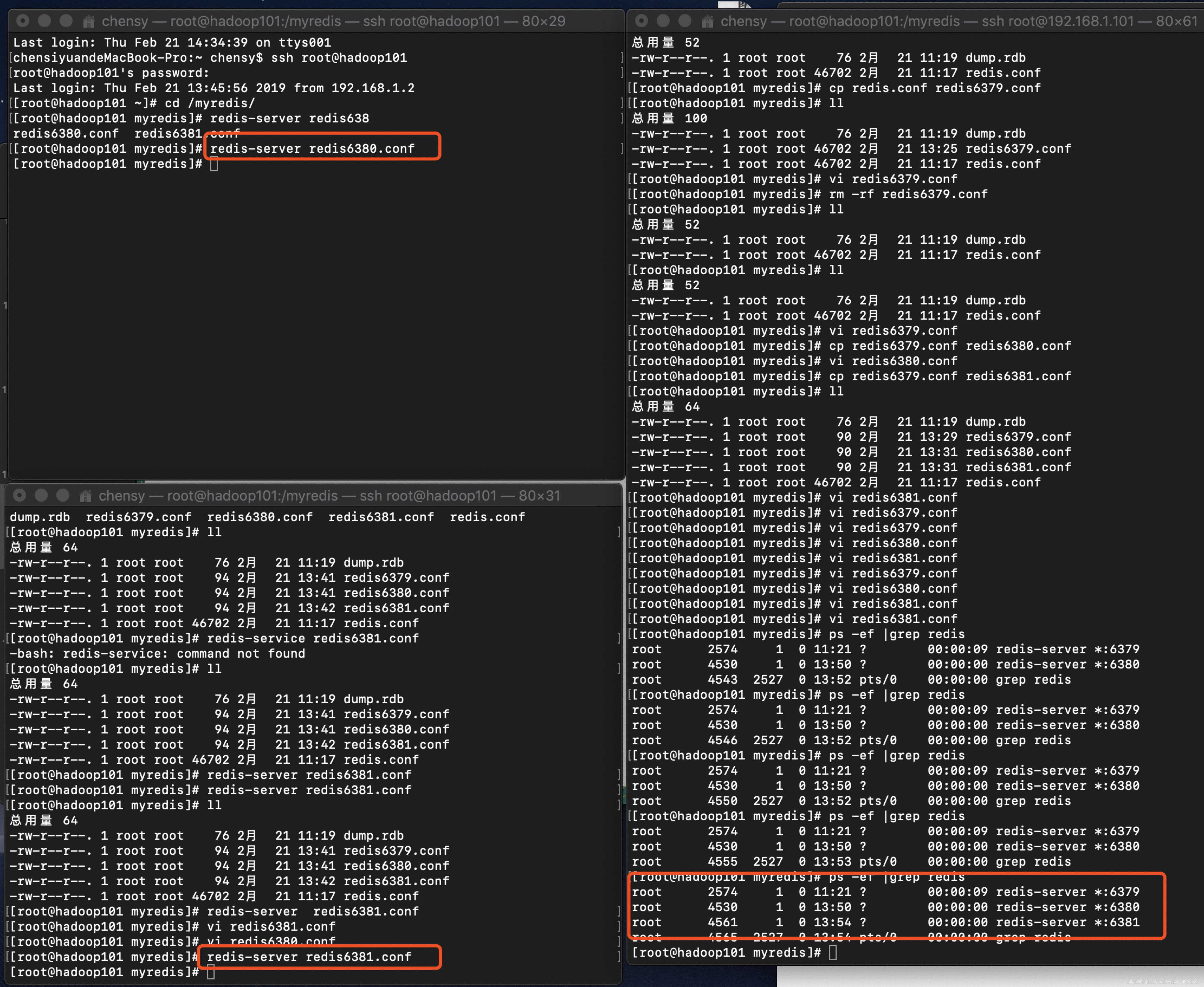Click the home folder icon in the 80×61 window title

pyautogui.click(x=707, y=22)
